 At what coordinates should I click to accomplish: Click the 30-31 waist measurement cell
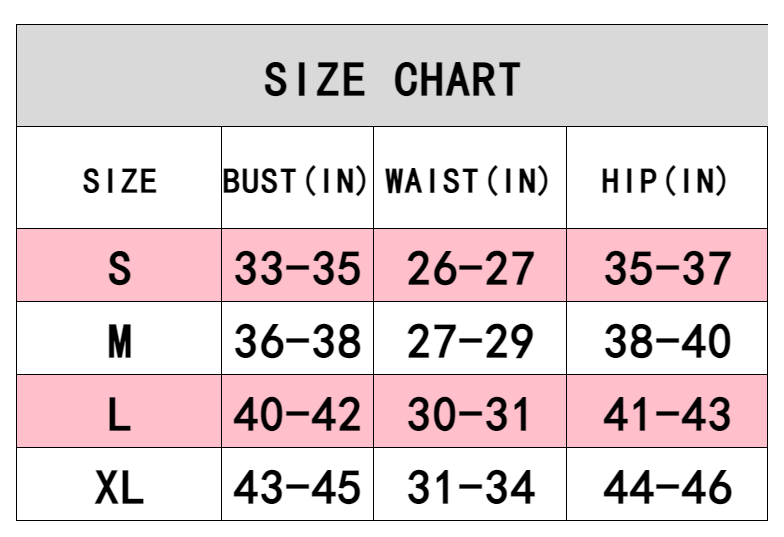click(x=469, y=414)
